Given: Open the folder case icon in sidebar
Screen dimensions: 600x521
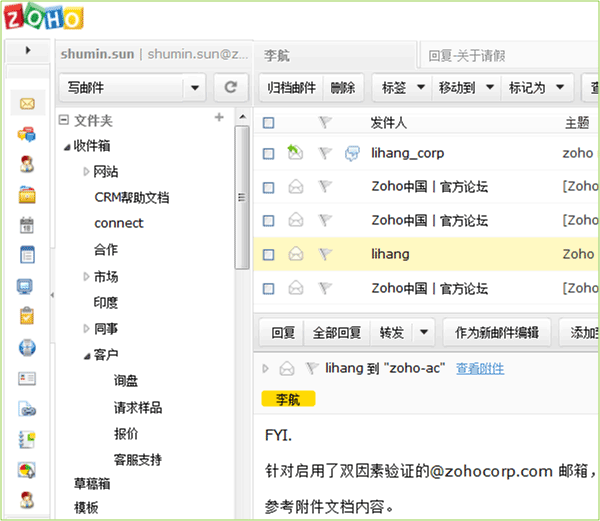Looking at the screenshot, I should 27,195.
